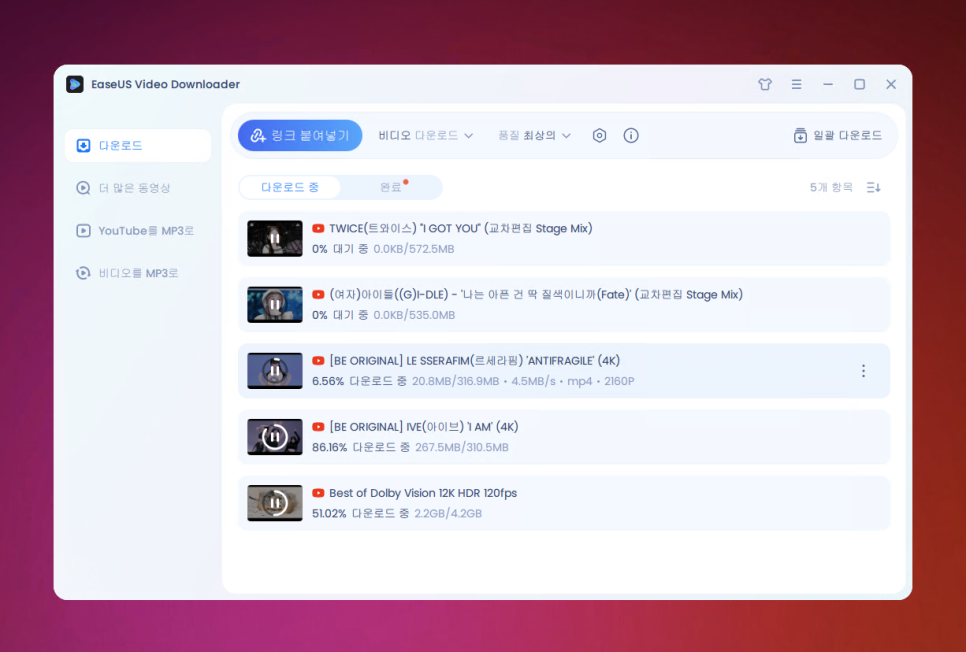Screen dimensions: 966x652
Task: Click the 5개 항목 item count
Action: 831,187
